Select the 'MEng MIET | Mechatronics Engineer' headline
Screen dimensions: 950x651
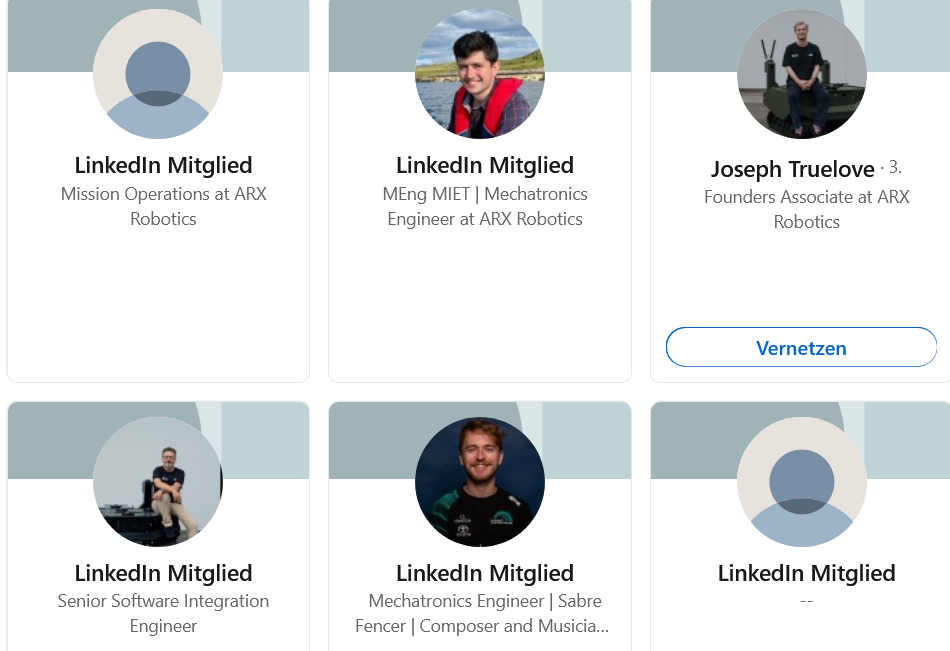(x=485, y=206)
